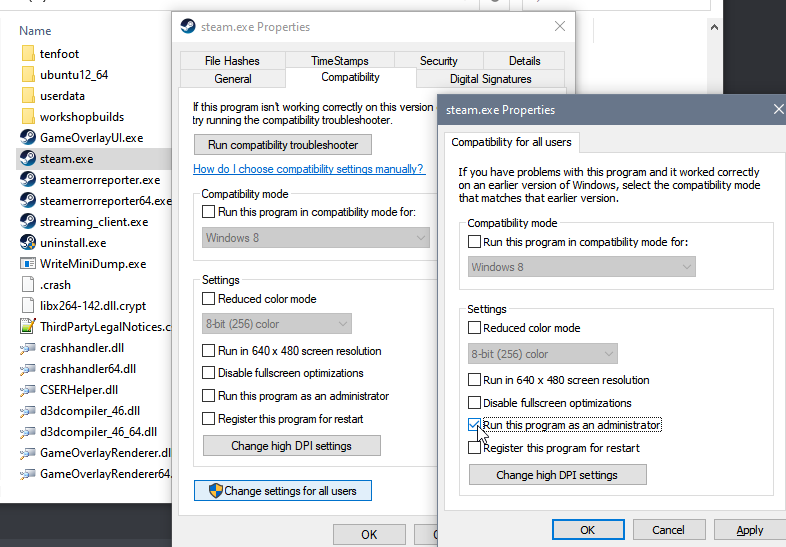Click the ThirdPartyLegalNotices file icon
This screenshot has height=547, width=786.
pos(28,326)
